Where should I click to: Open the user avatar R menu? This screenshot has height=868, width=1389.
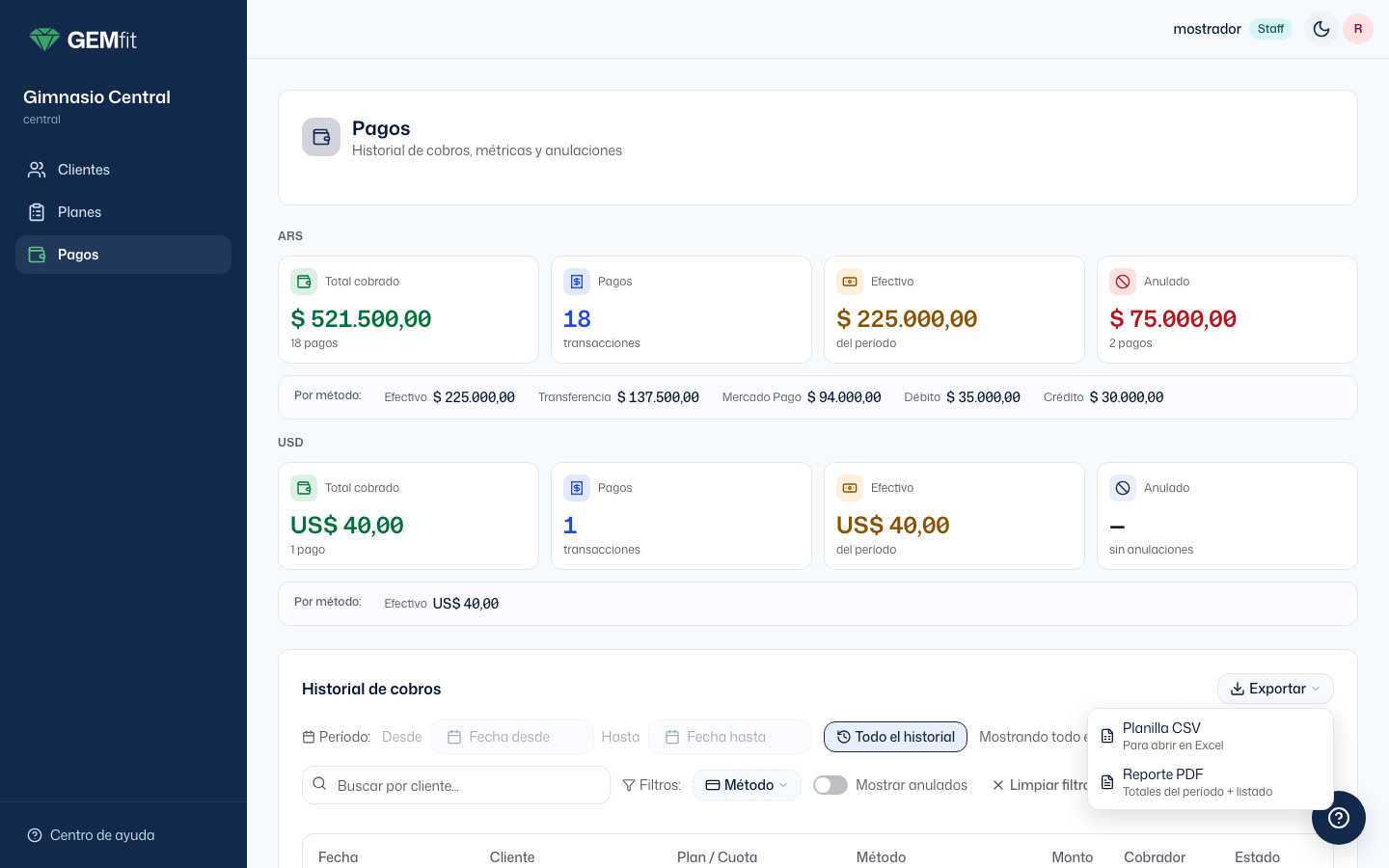pos(1358,29)
